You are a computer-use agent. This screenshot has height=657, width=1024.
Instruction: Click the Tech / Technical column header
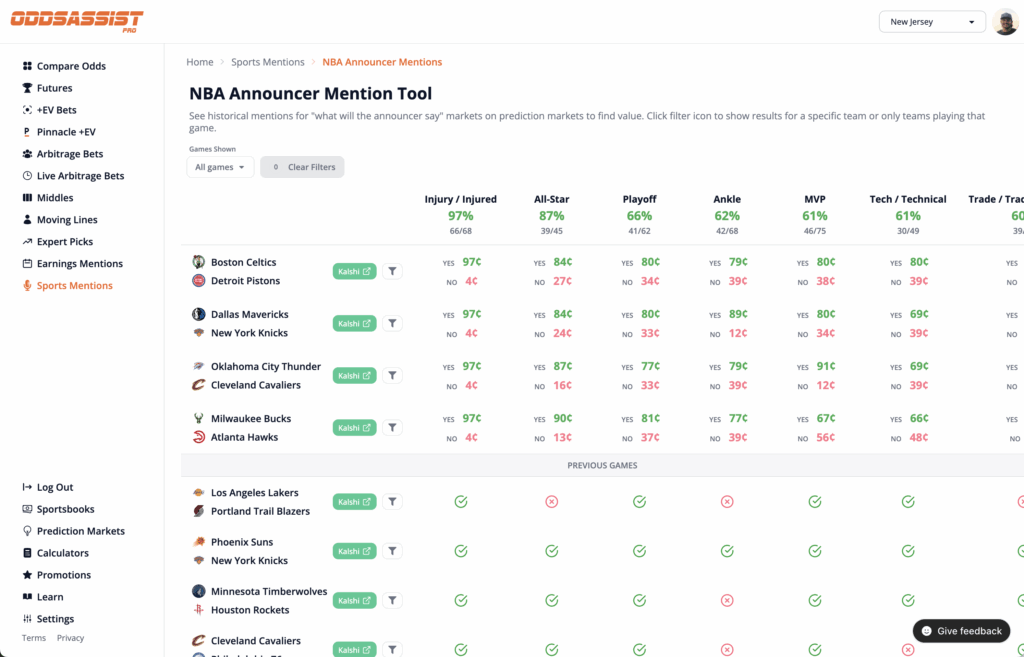pos(908,199)
